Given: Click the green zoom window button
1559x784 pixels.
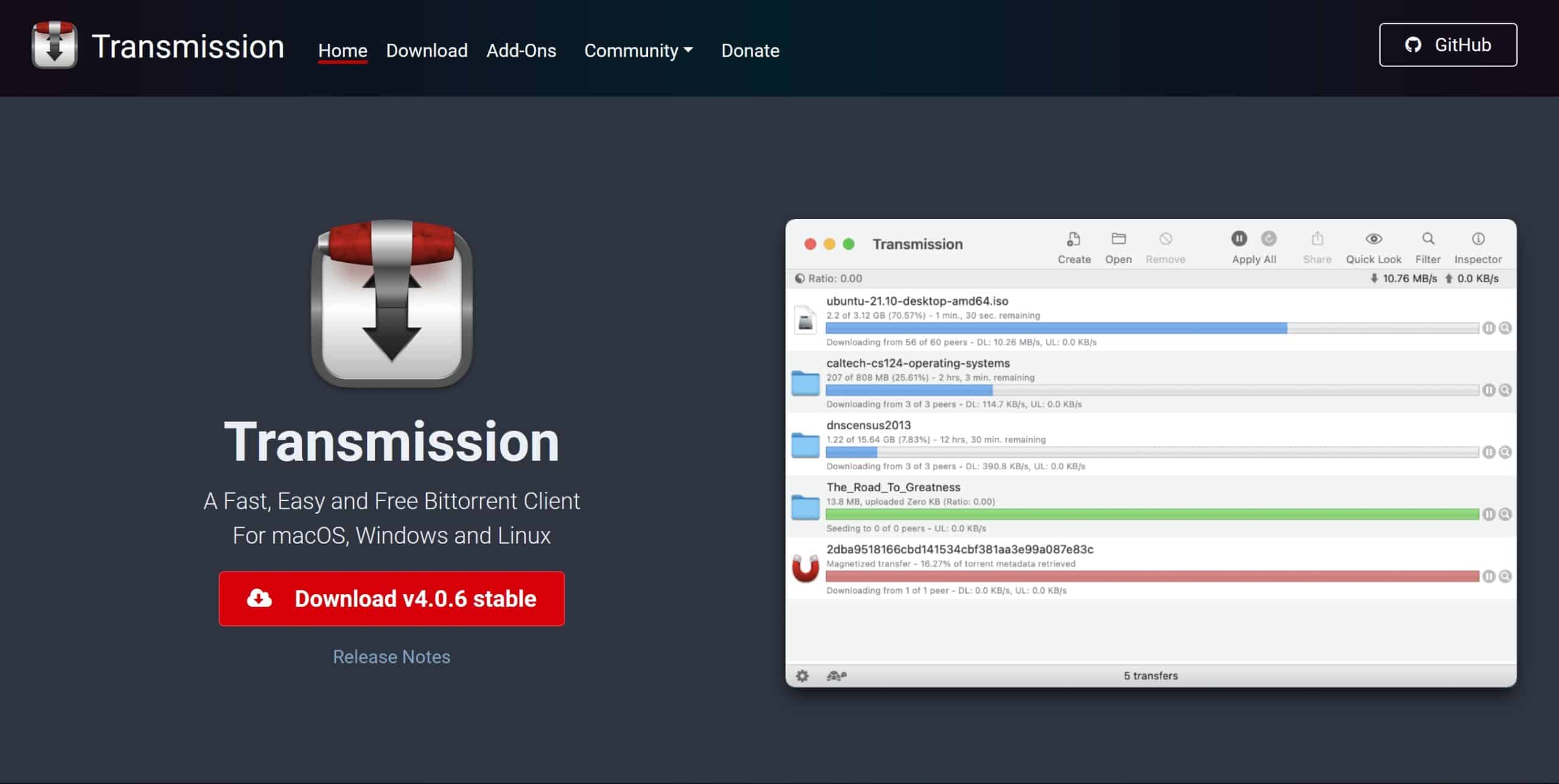Looking at the screenshot, I should click(848, 244).
